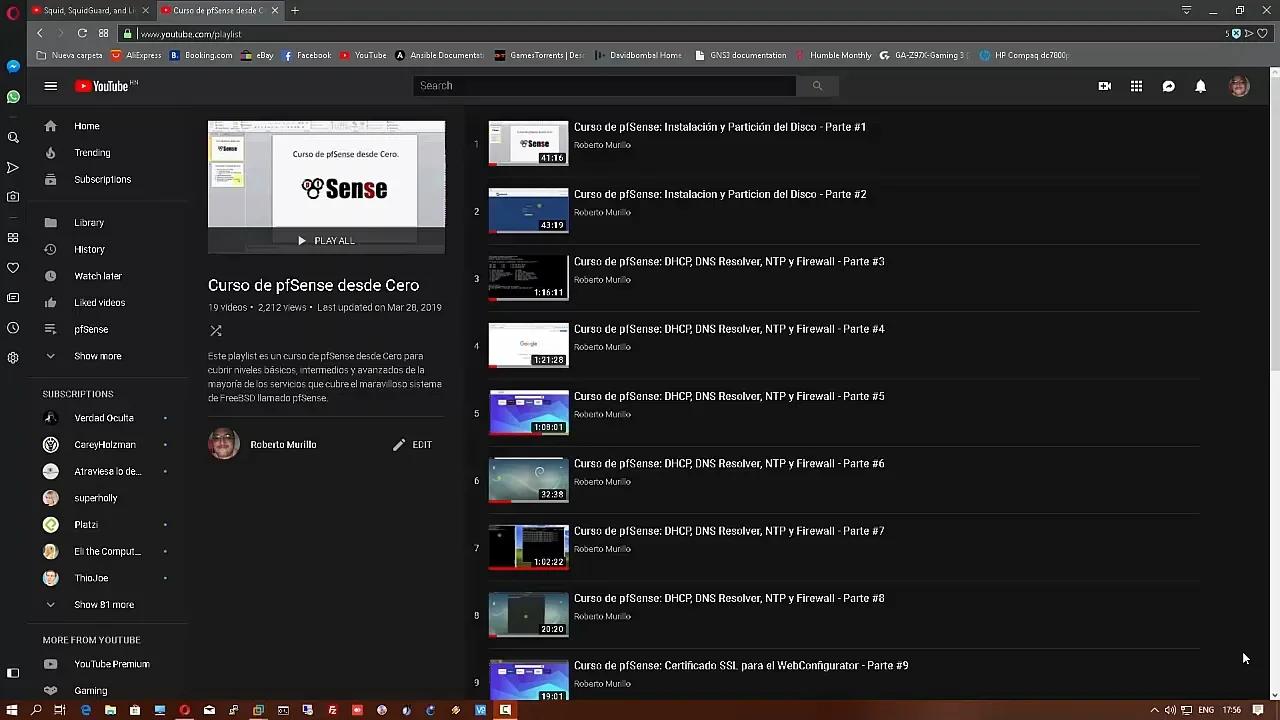Open the guide hamburger menu
The height and width of the screenshot is (720, 1280).
50,86
